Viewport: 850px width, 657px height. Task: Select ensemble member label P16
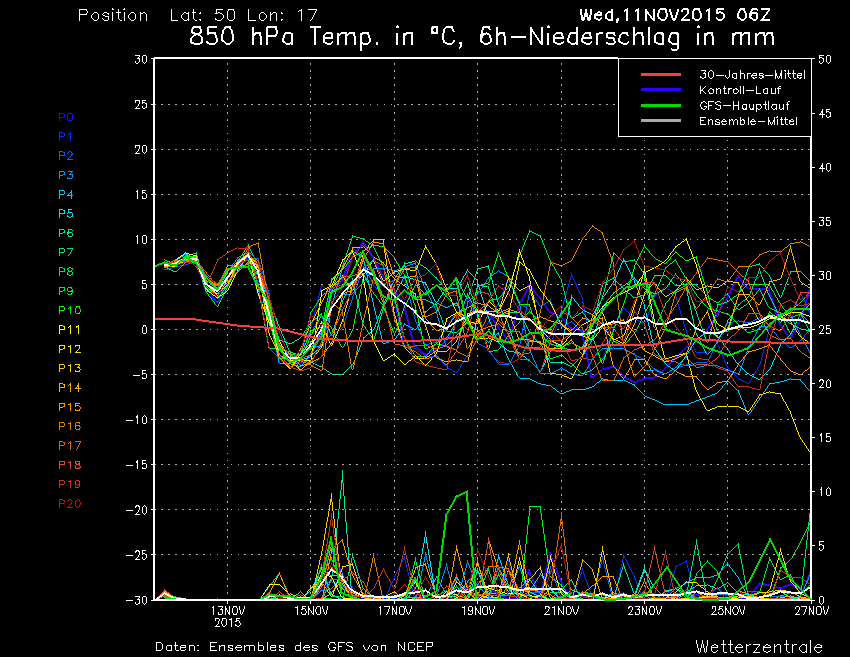69,426
